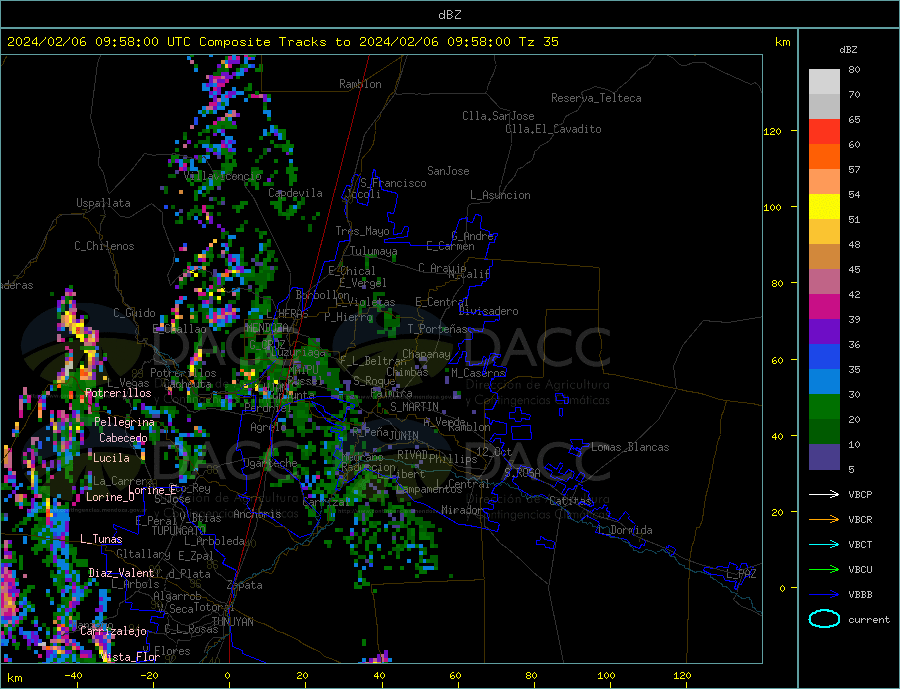Click the JUNIN city label
Screen dimensions: 900x689
coord(404,436)
